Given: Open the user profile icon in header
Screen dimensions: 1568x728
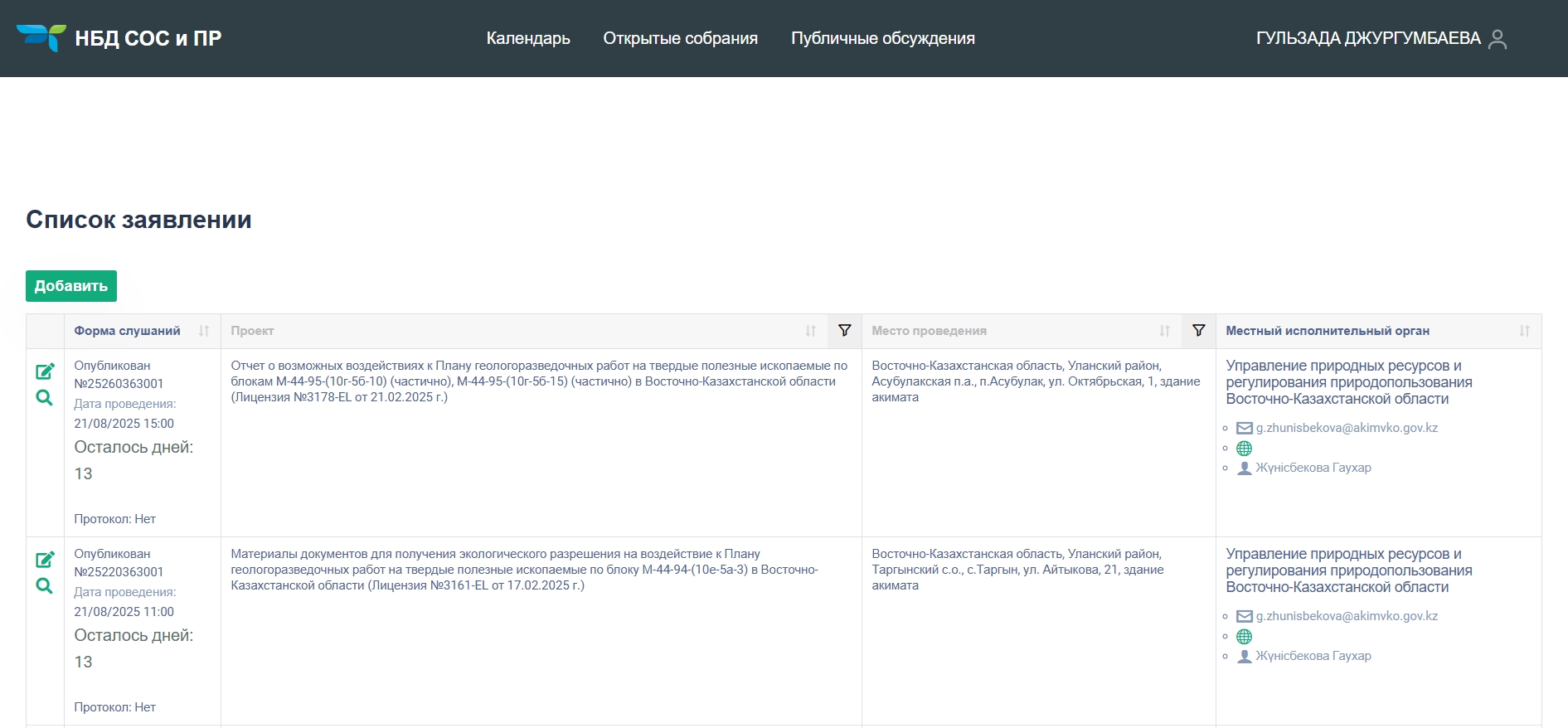Looking at the screenshot, I should click(x=1497, y=39).
